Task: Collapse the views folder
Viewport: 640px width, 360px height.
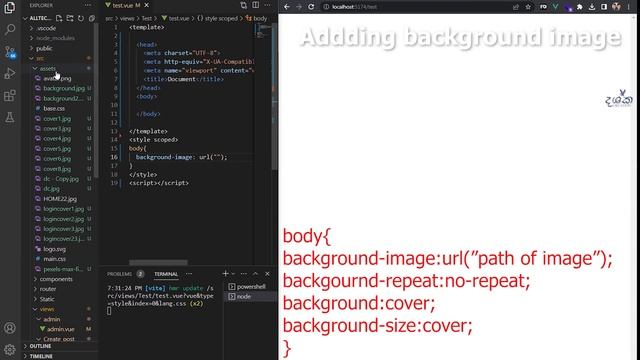Action: tap(47, 309)
